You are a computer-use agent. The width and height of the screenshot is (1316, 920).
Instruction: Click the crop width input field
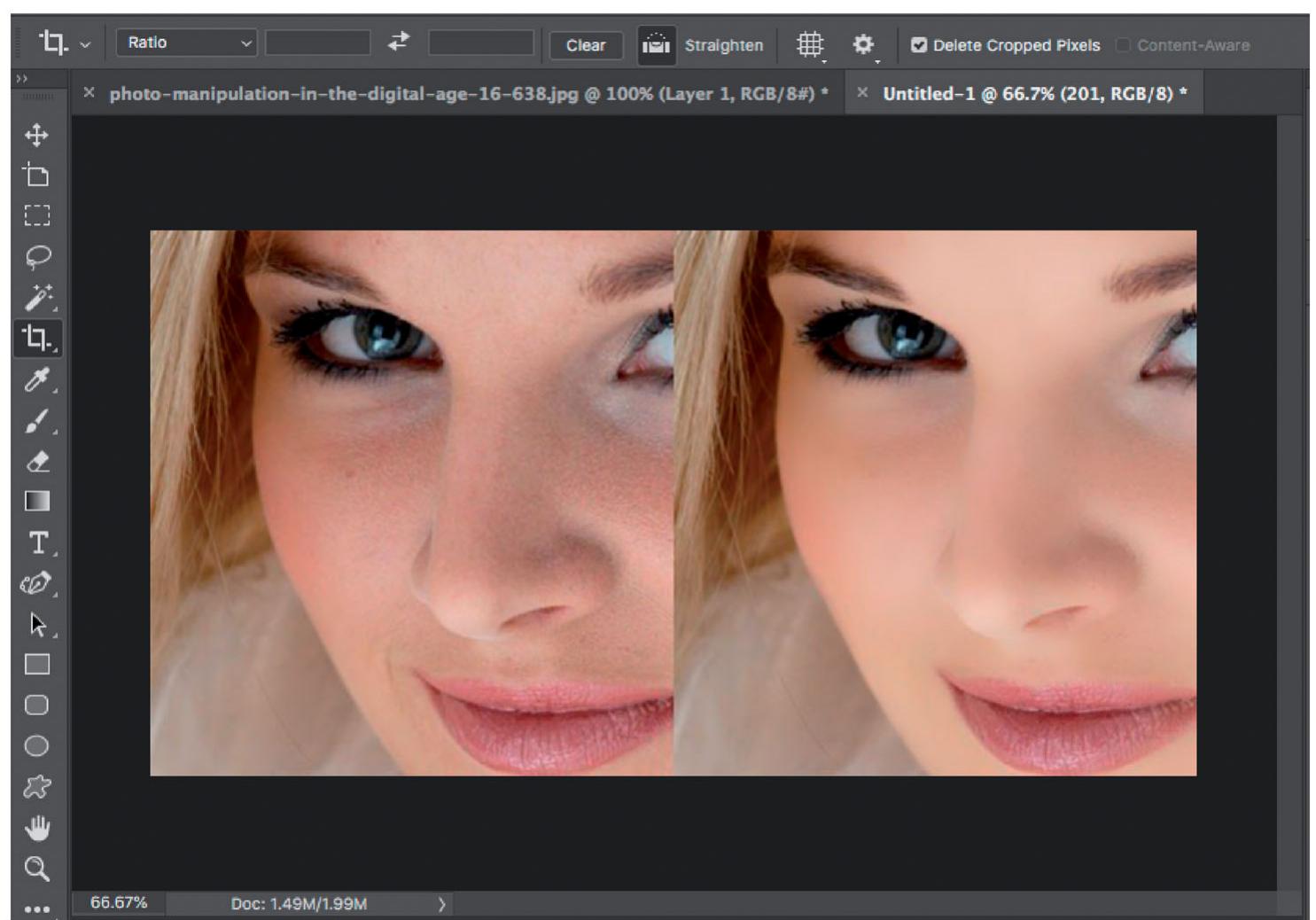click(x=318, y=43)
